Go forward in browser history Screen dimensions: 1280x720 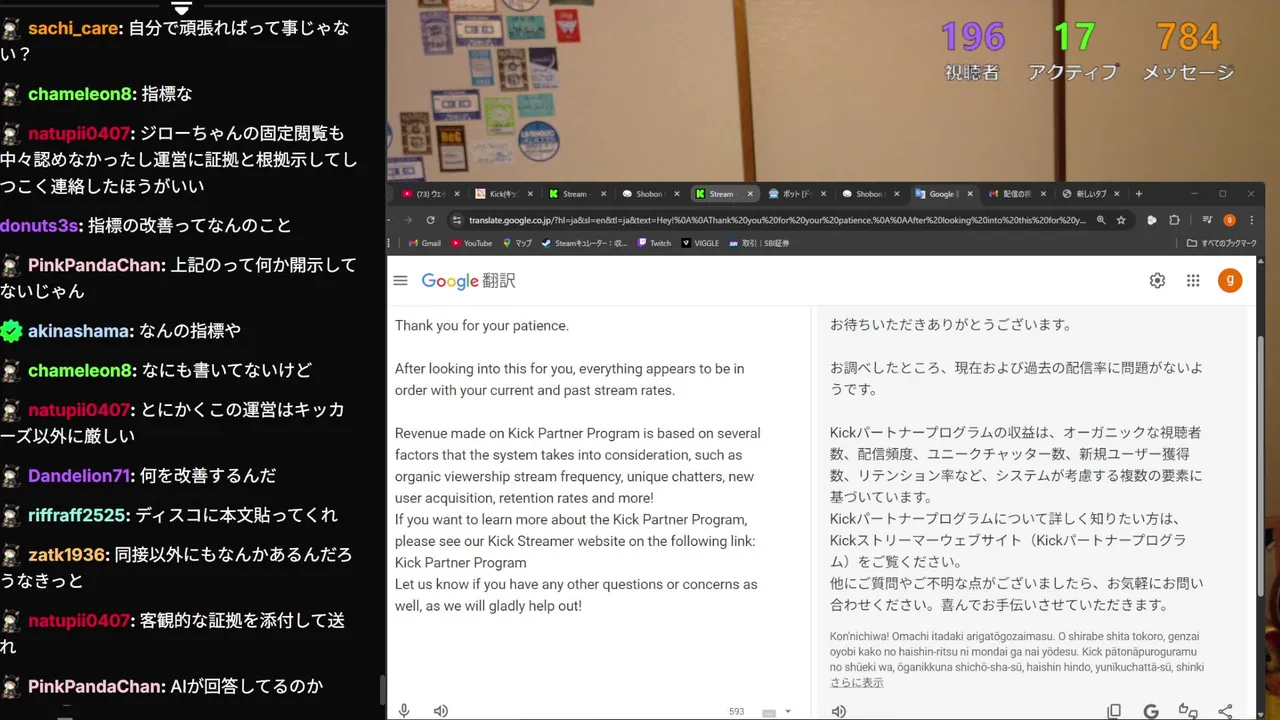pyautogui.click(x=407, y=220)
